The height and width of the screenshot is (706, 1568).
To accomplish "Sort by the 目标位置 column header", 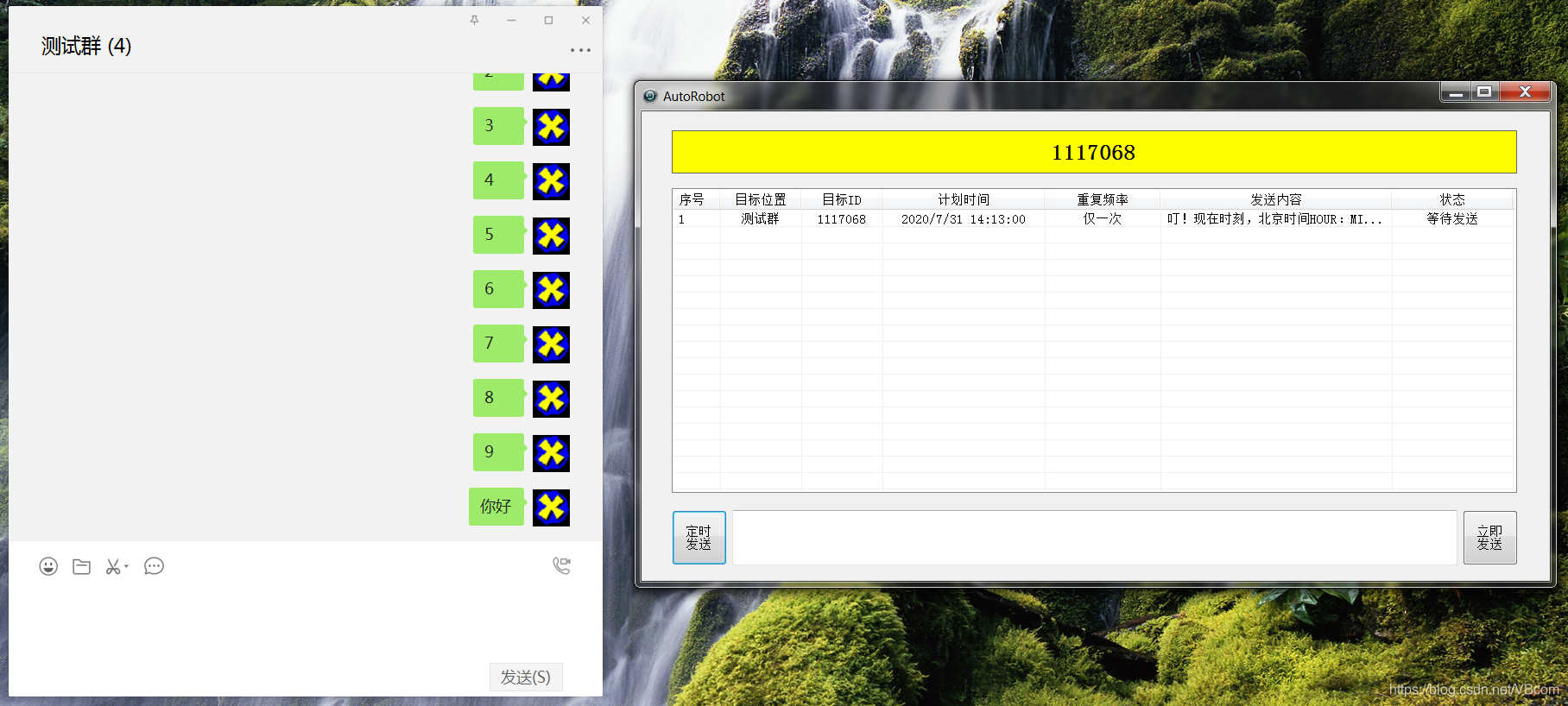I will [761, 199].
